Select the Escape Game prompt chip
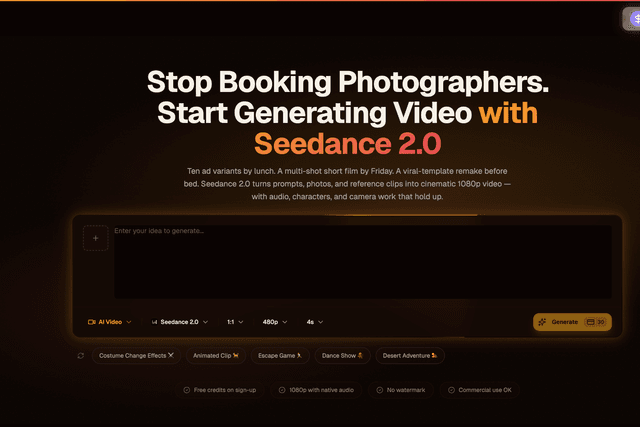640x427 pixels. [x=280, y=356]
